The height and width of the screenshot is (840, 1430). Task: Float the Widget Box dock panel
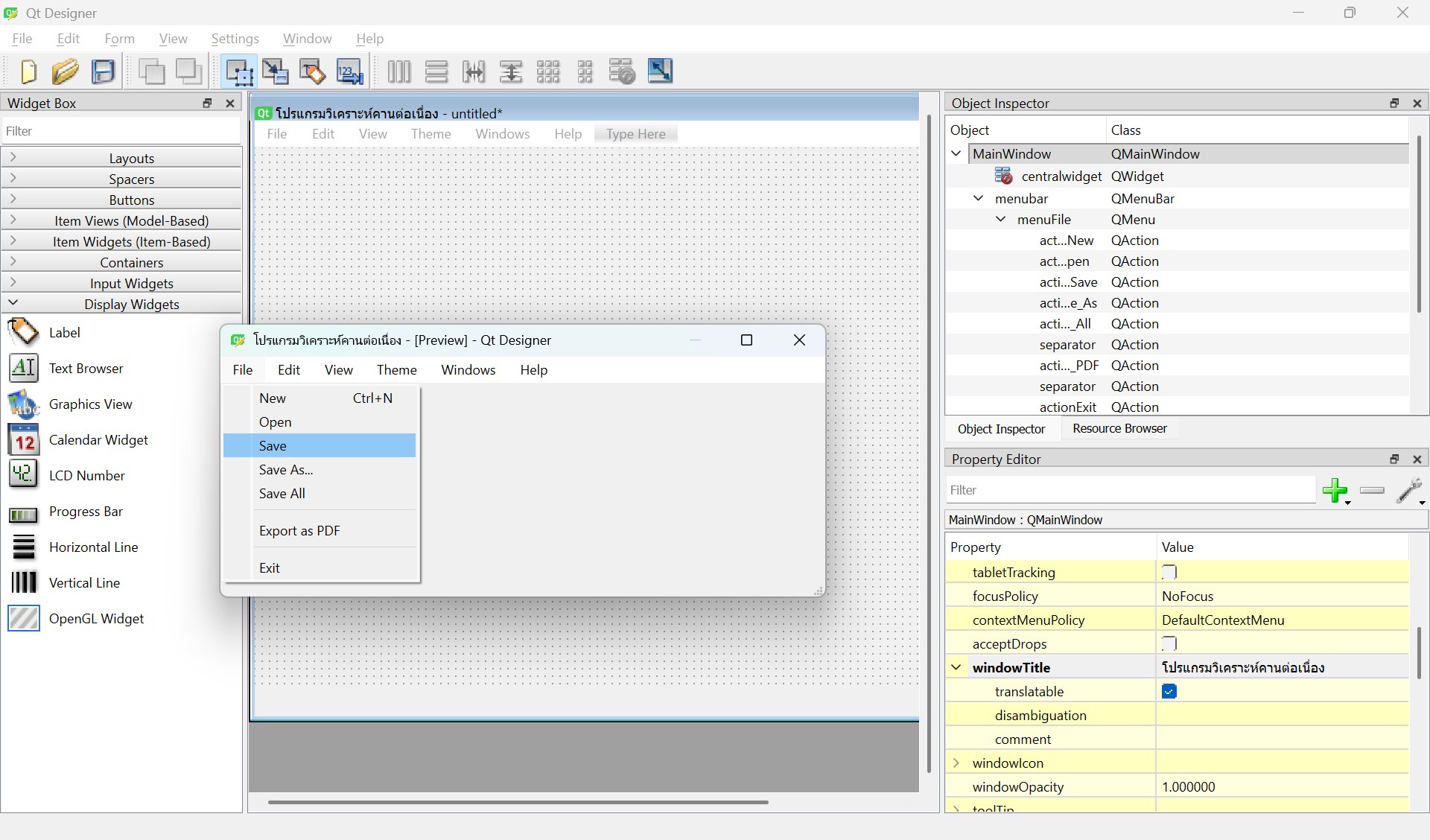[208, 104]
